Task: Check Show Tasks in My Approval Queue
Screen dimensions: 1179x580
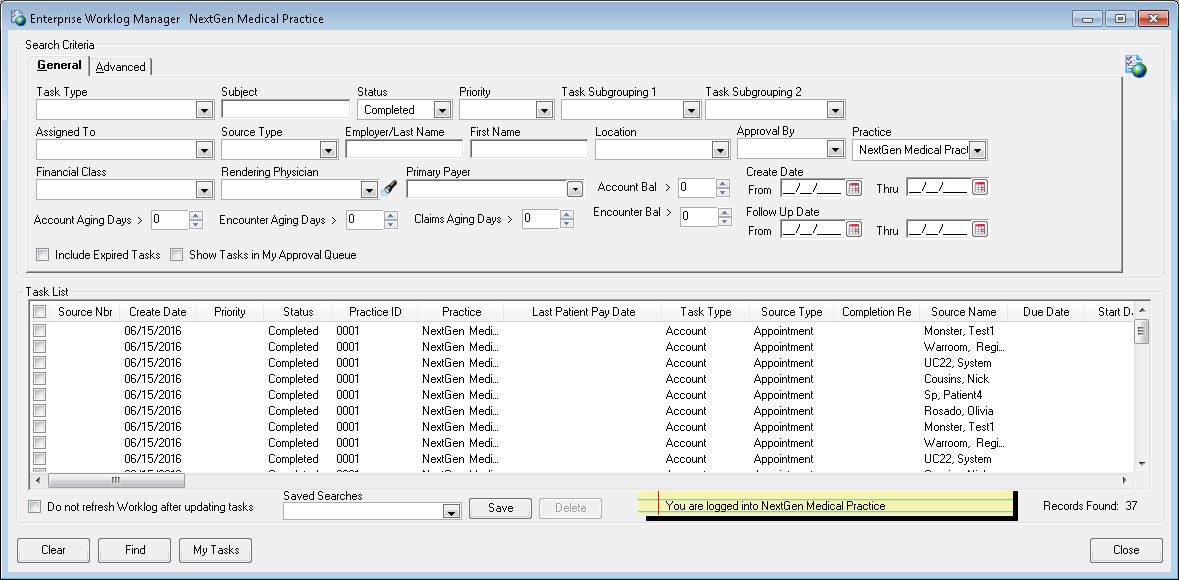Action: [177, 255]
